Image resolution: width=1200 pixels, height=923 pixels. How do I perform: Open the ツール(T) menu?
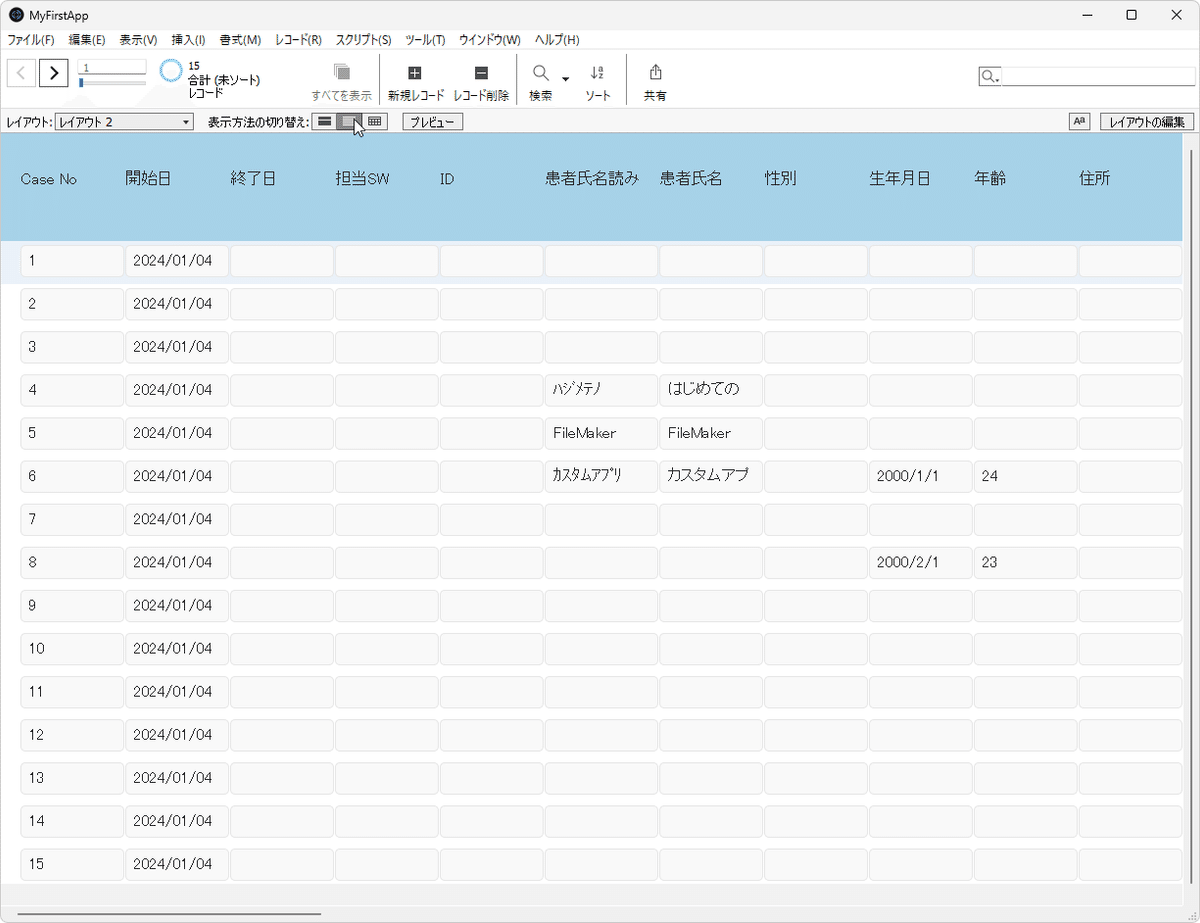click(x=425, y=40)
